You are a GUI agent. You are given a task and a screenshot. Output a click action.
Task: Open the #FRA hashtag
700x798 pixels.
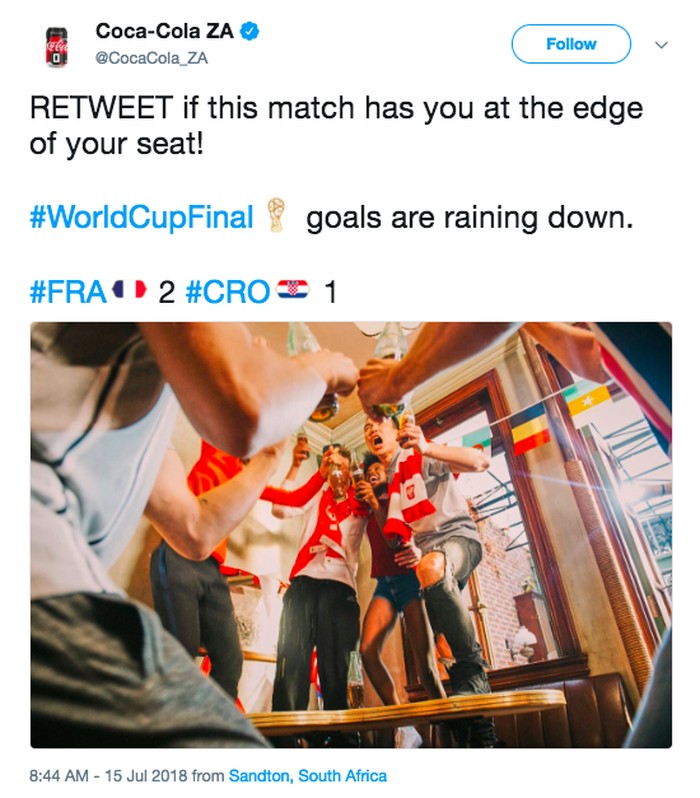[68, 292]
